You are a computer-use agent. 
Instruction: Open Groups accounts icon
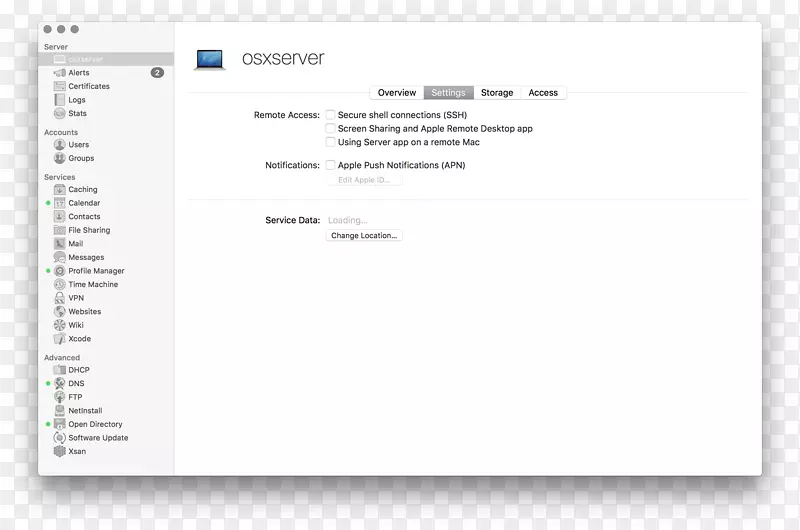60,158
